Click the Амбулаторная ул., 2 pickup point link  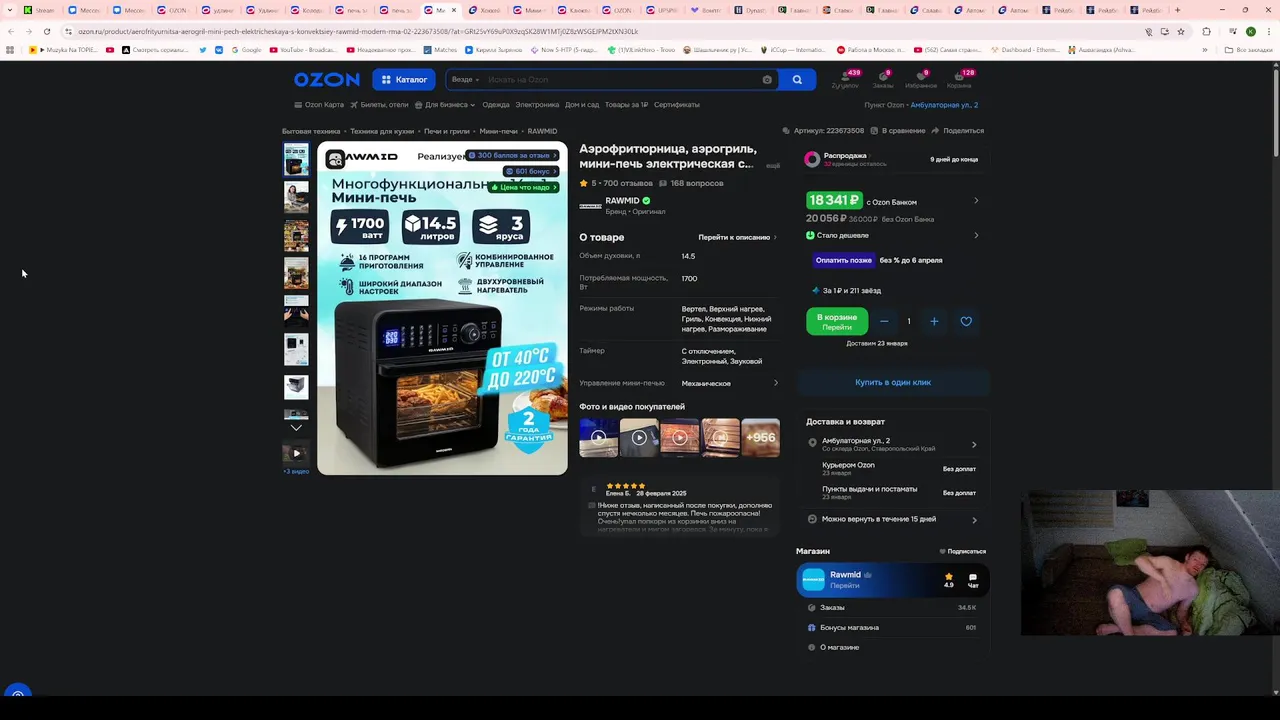coord(943,105)
